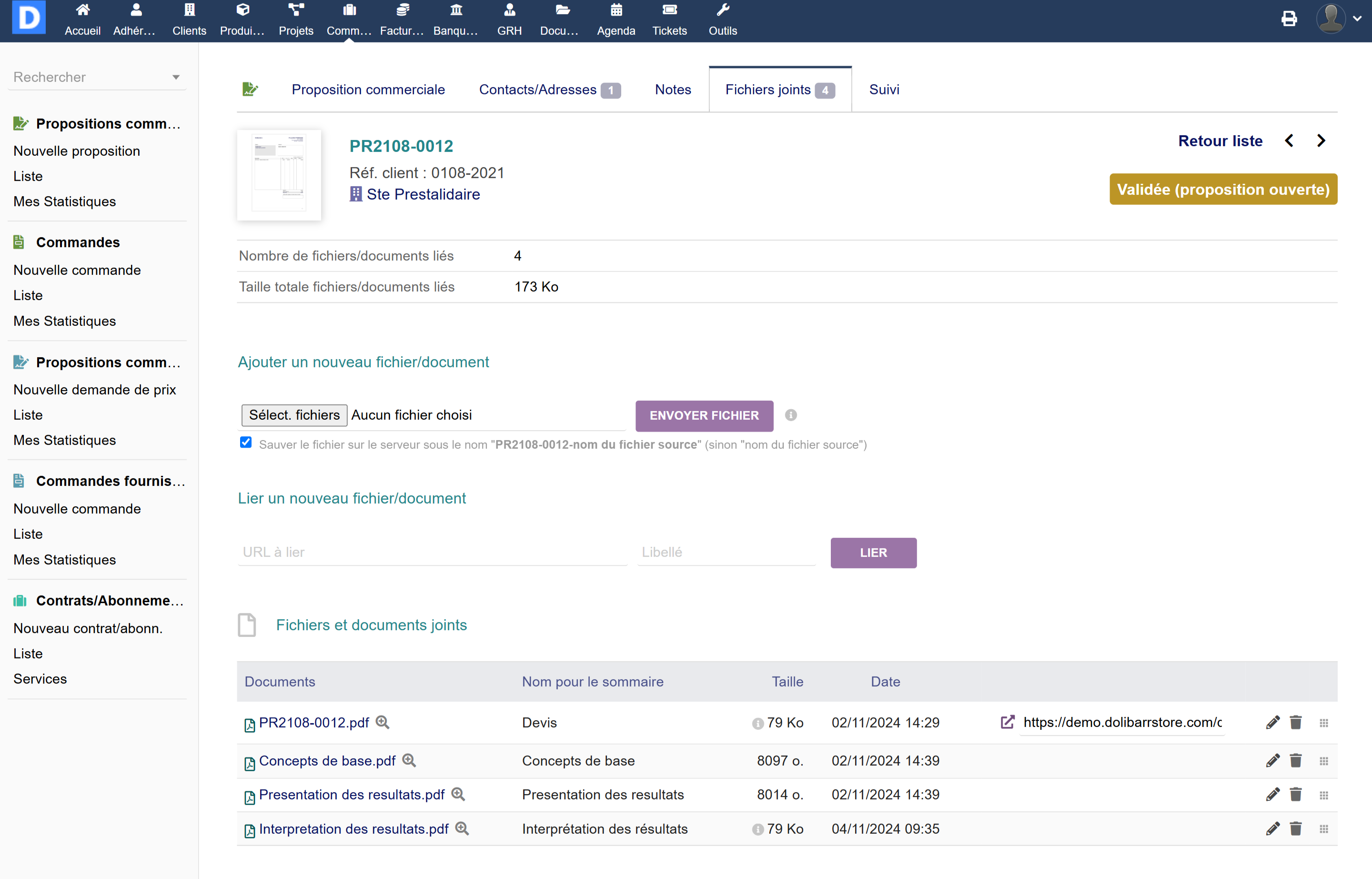Image resolution: width=1372 pixels, height=879 pixels.
Task: Open the external link icon for PR2108-0012.pdf
Action: click(x=1007, y=722)
